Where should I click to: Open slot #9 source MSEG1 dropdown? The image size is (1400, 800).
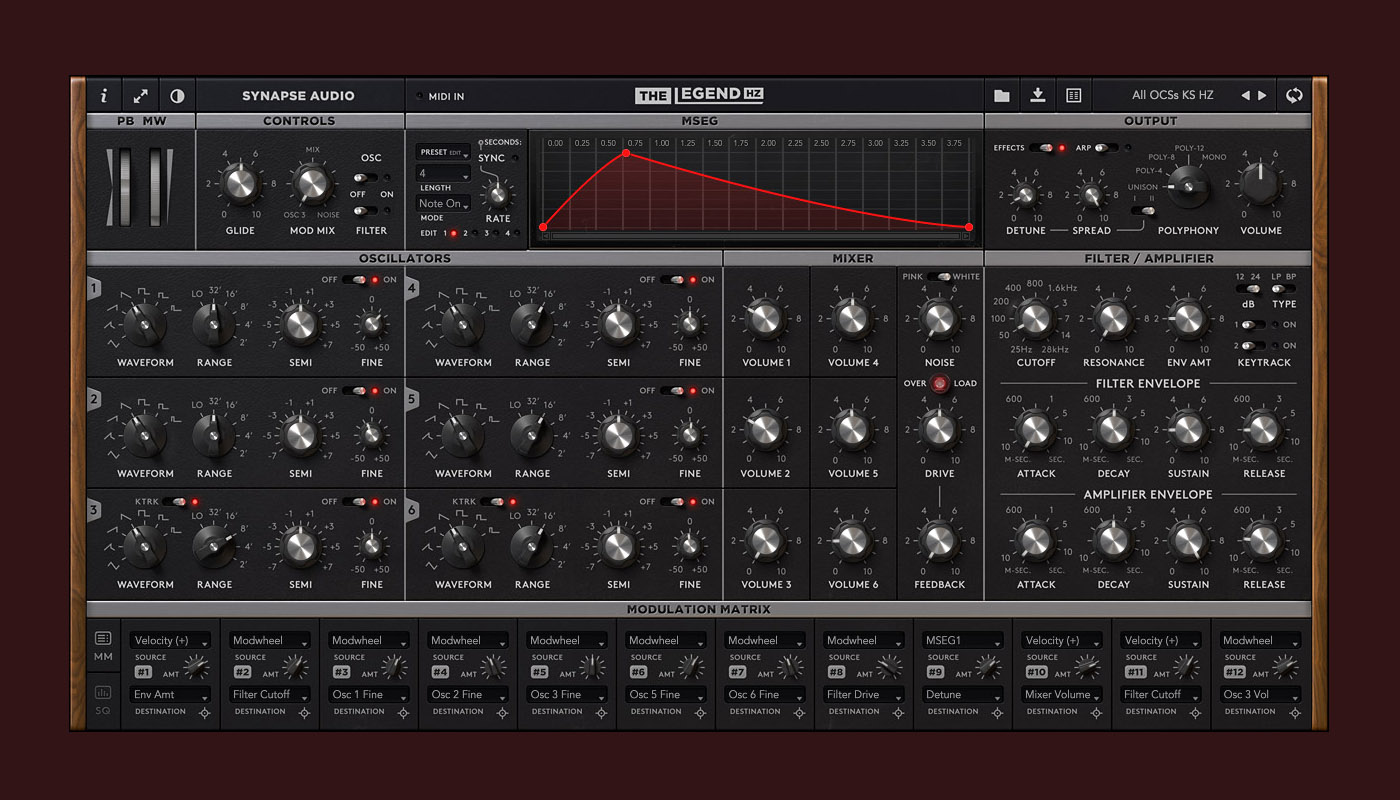962,641
